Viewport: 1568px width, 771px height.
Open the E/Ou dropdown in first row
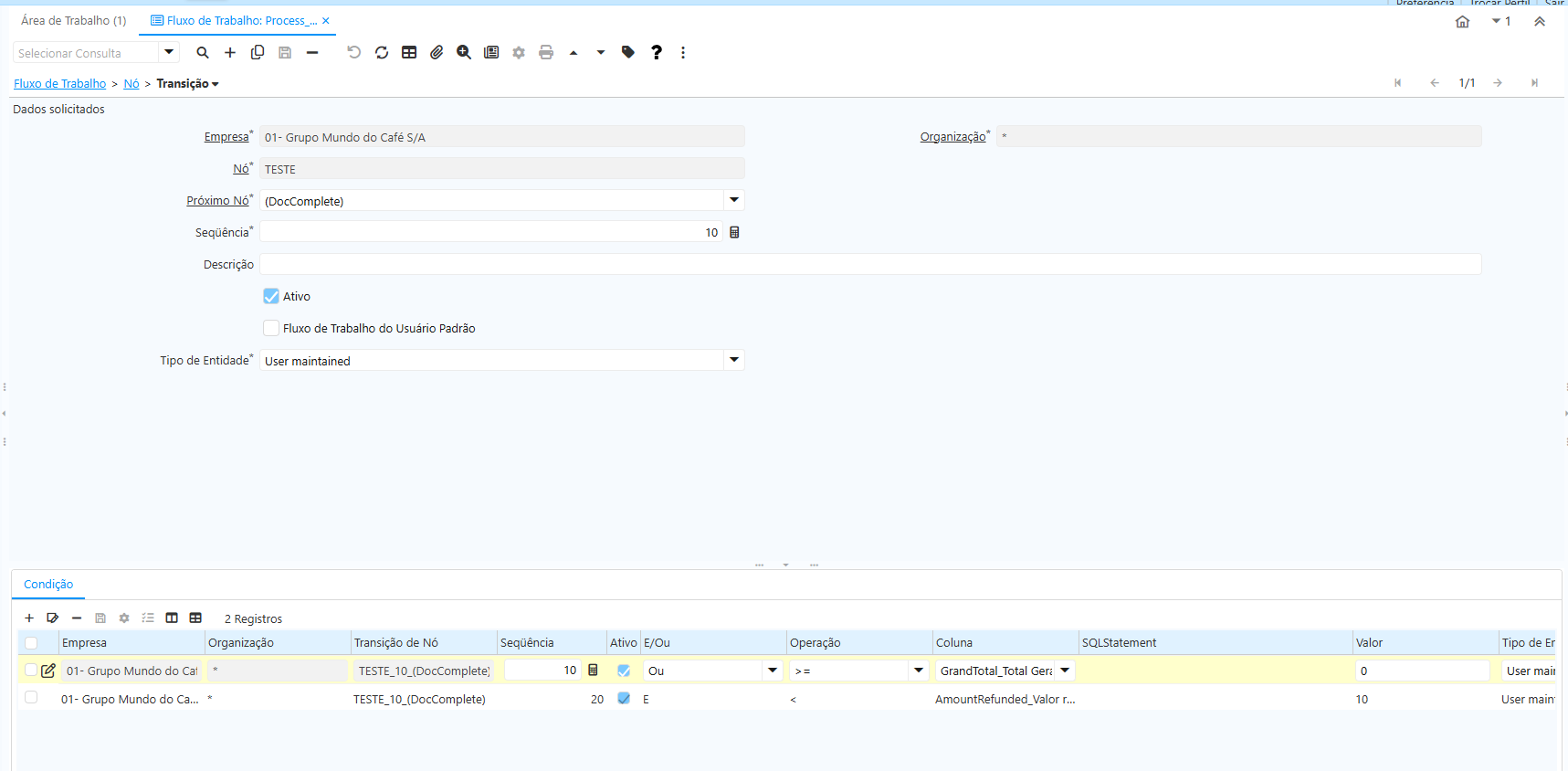[773, 671]
